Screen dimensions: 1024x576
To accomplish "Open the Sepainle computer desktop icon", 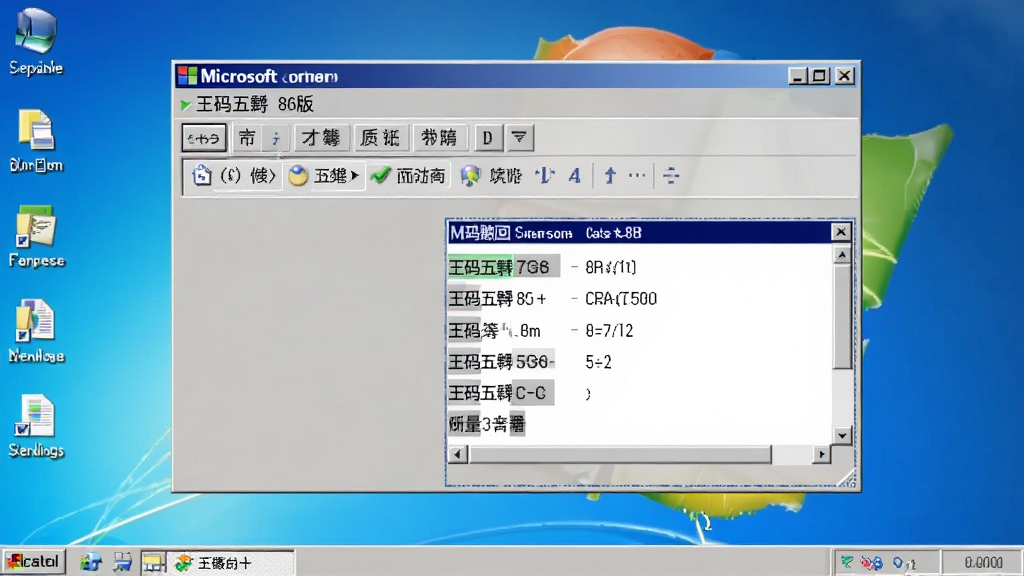I will coord(36,40).
